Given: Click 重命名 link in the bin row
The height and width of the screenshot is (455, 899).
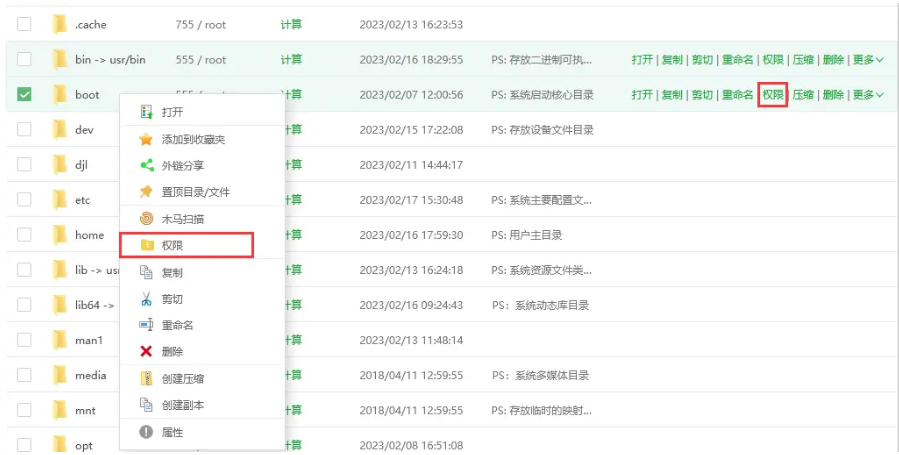Looking at the screenshot, I should [x=737, y=60].
